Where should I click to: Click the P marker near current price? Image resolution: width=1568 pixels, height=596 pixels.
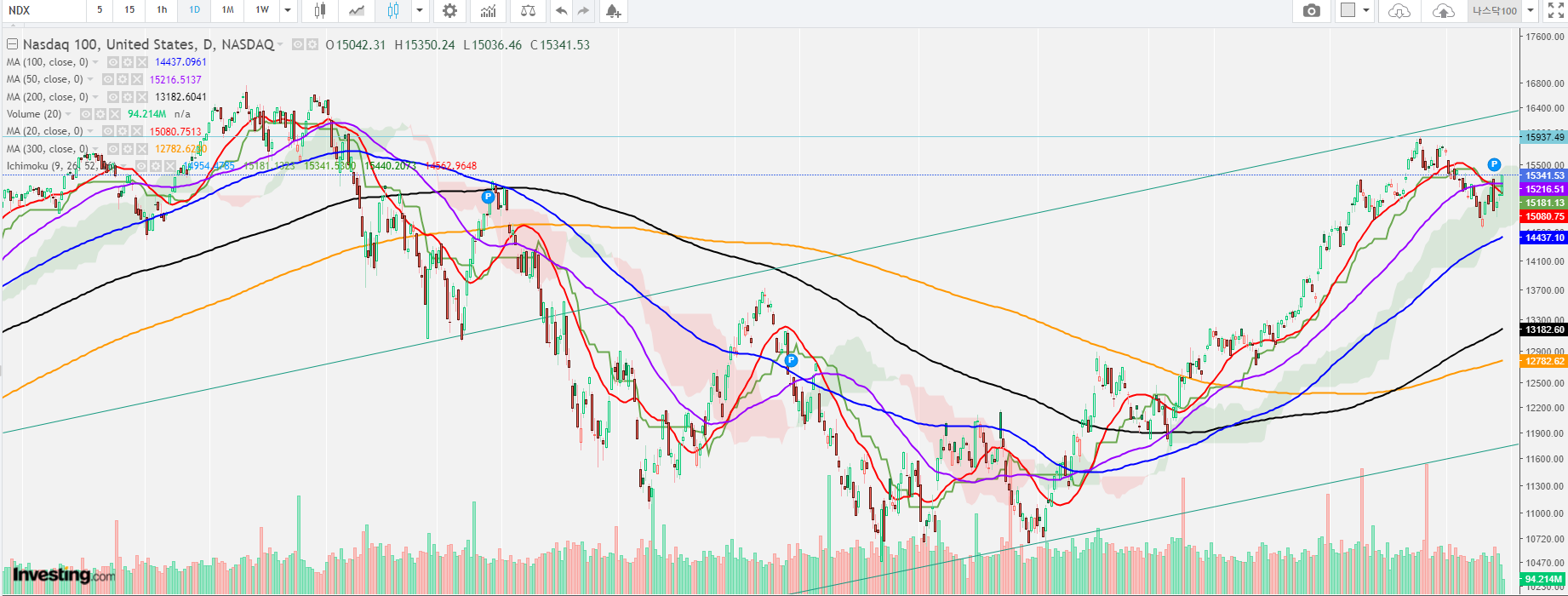pyautogui.click(x=1494, y=164)
